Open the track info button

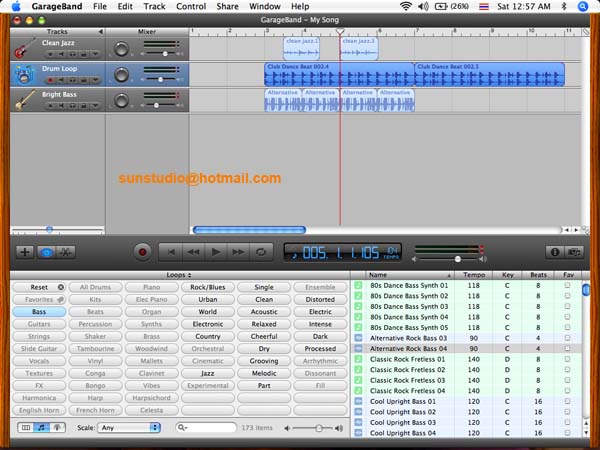point(555,252)
